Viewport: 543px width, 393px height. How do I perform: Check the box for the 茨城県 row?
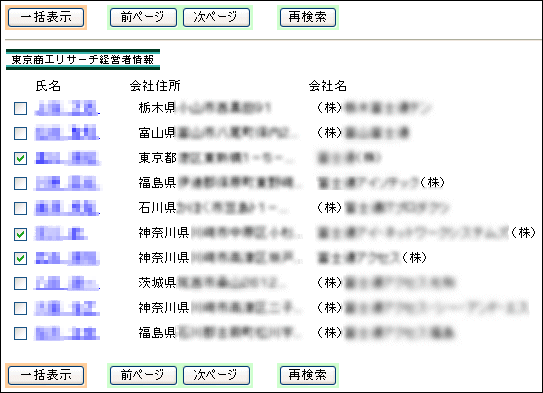20,283
